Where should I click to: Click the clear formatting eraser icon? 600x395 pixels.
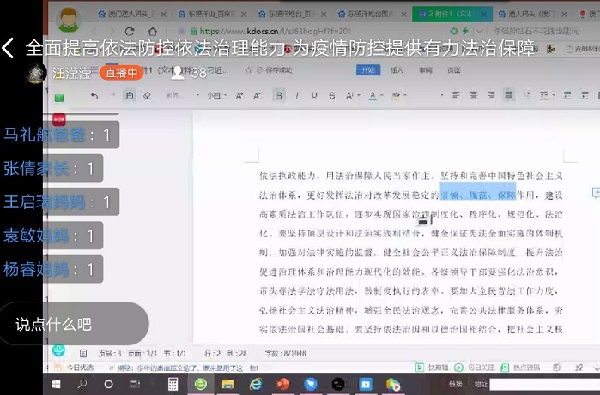point(147,96)
